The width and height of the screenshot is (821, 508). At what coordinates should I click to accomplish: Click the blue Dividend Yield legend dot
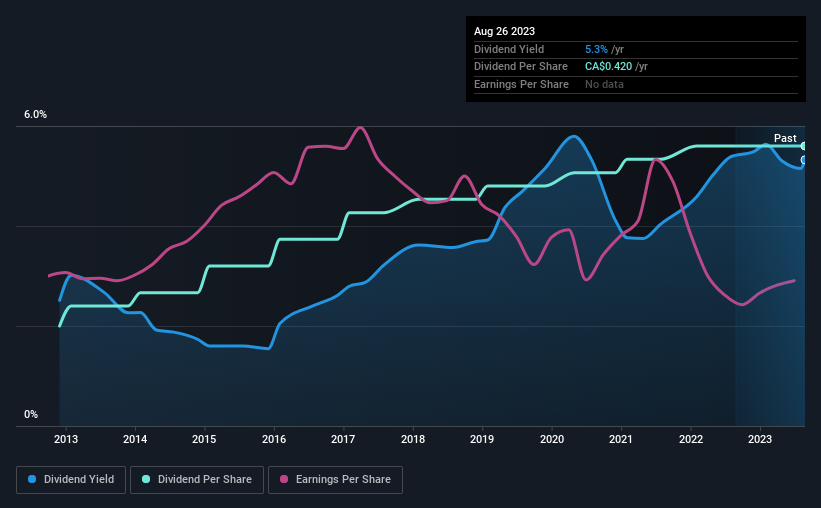32,479
